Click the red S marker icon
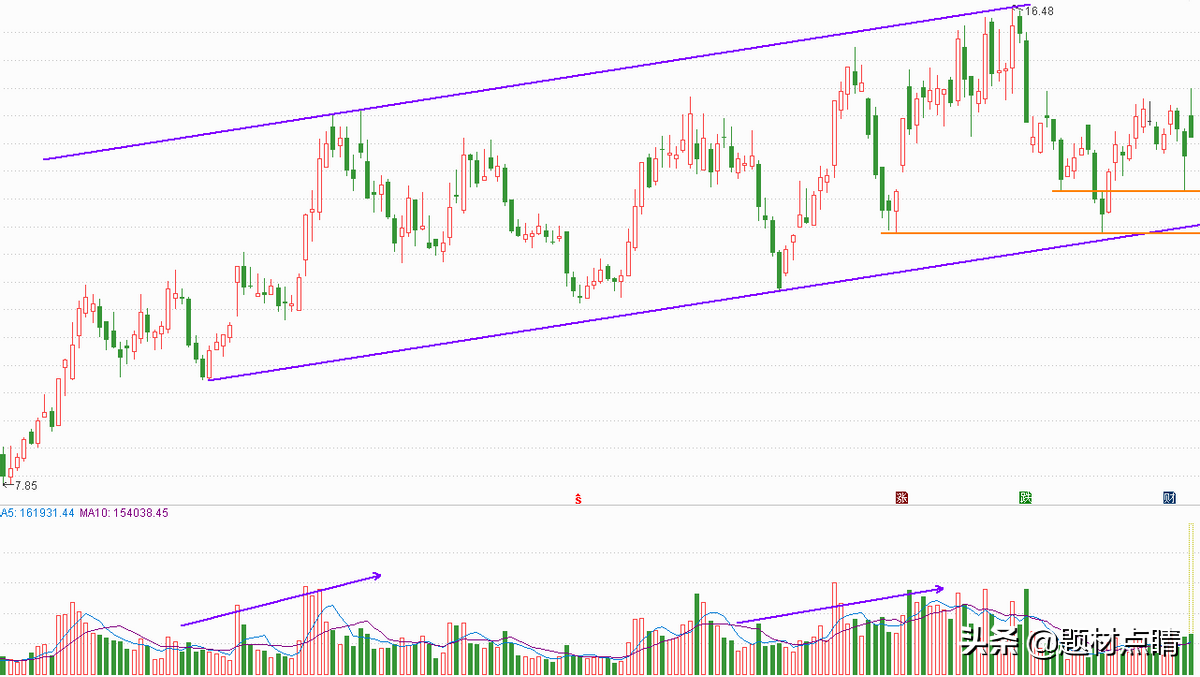The image size is (1200, 677). click(x=578, y=497)
